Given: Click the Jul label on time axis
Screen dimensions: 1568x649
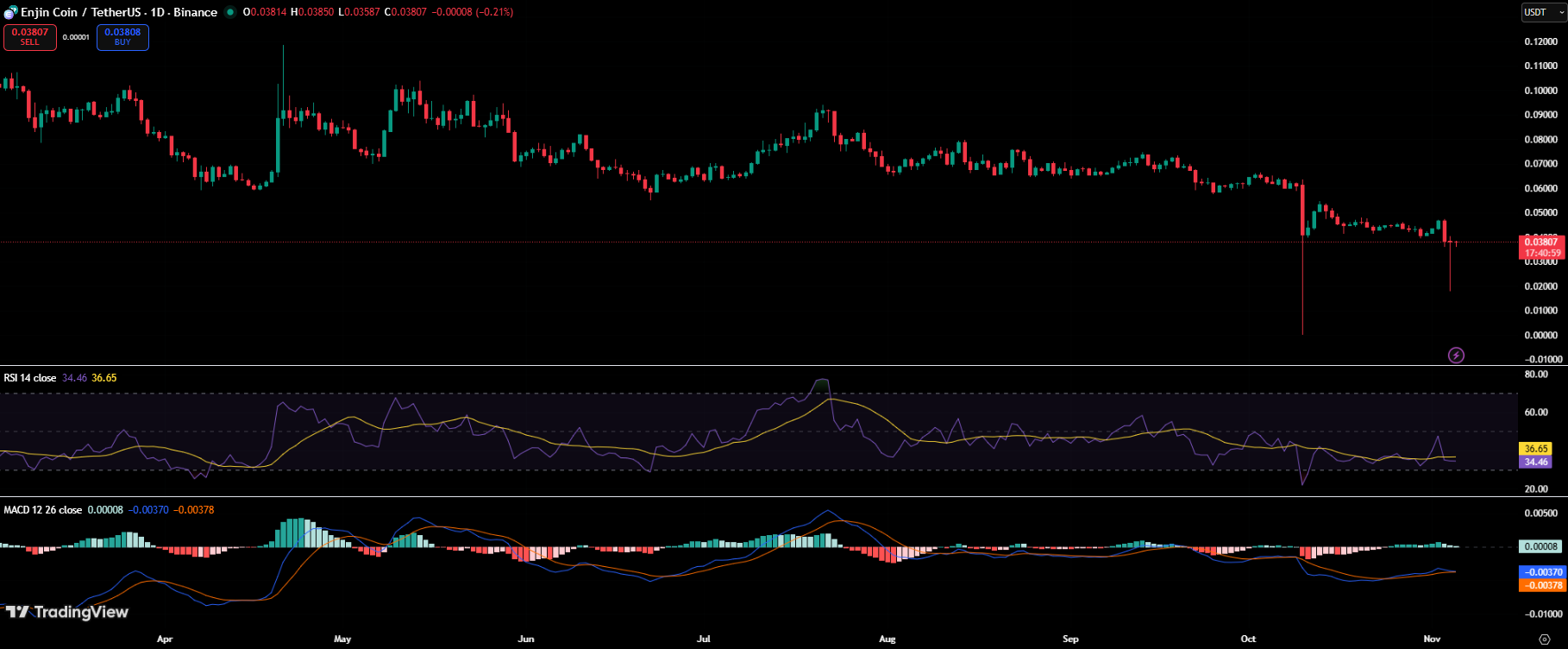Looking at the screenshot, I should point(704,639).
